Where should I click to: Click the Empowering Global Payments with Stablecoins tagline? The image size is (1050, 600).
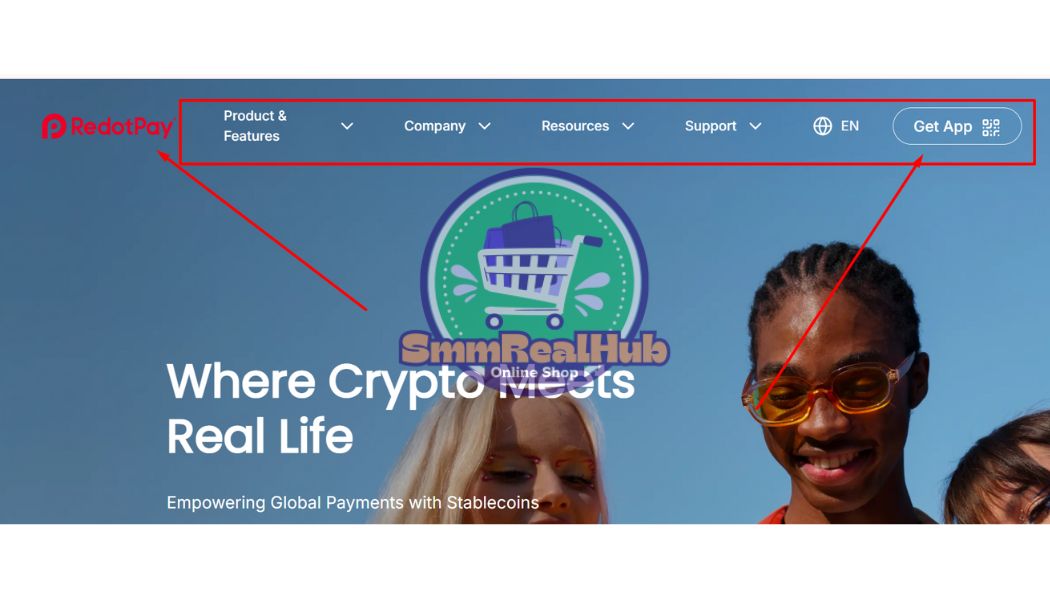pos(353,502)
